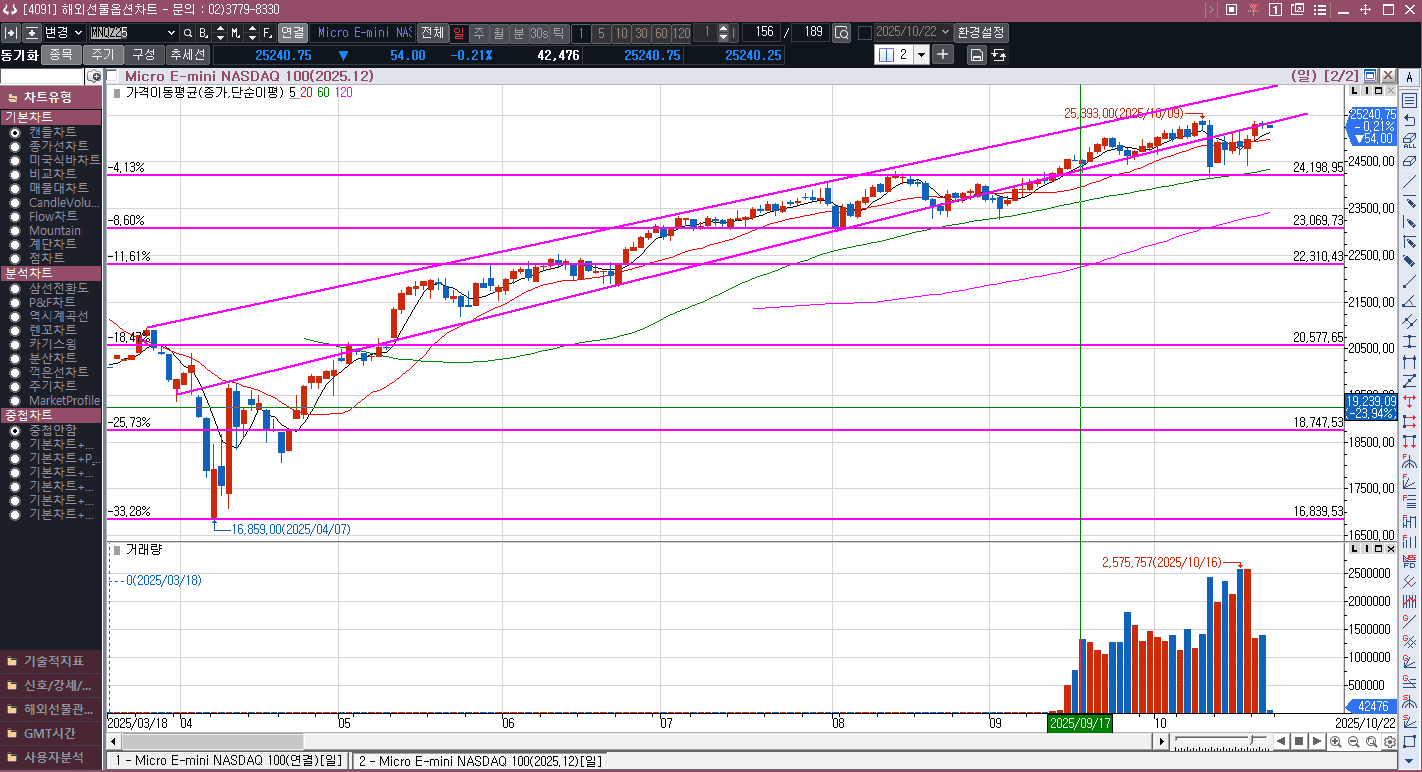
Task: Click the undo arrow in right toolbar
Action: pyautogui.click(x=1409, y=120)
